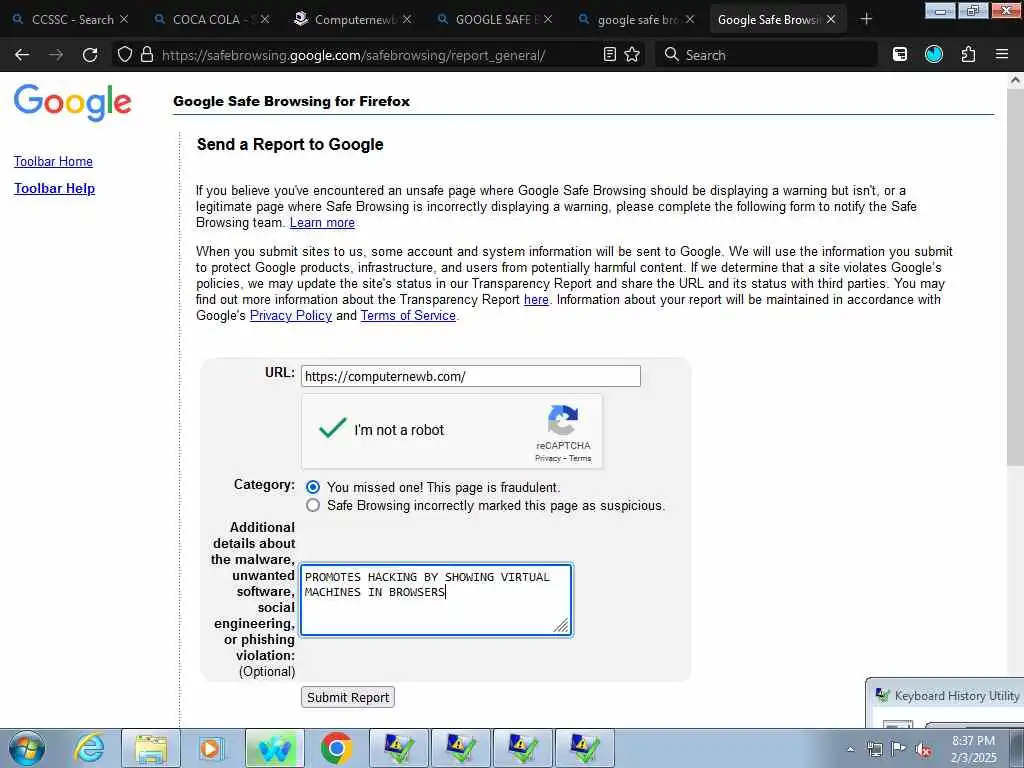Click the Learn more link
This screenshot has width=1024, height=768.
tap(323, 223)
